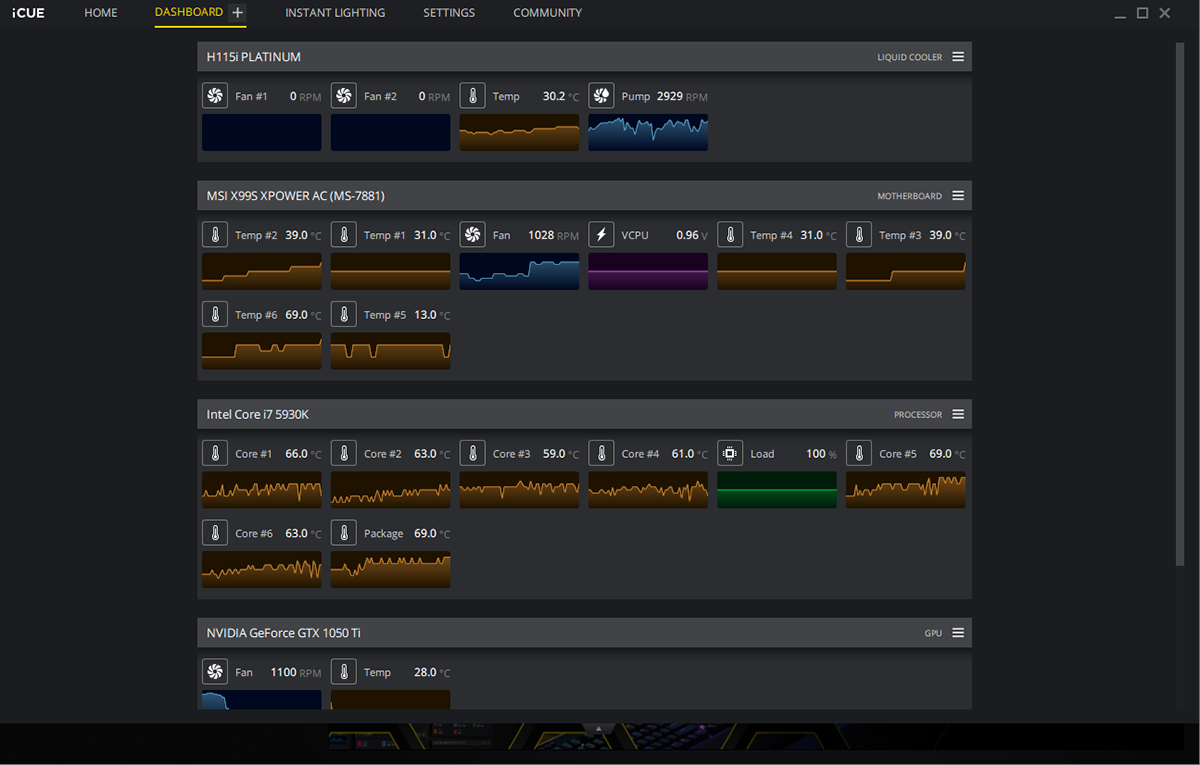The image size is (1200, 765).
Task: Click the Temp #4 thermometer icon
Action: click(730, 235)
